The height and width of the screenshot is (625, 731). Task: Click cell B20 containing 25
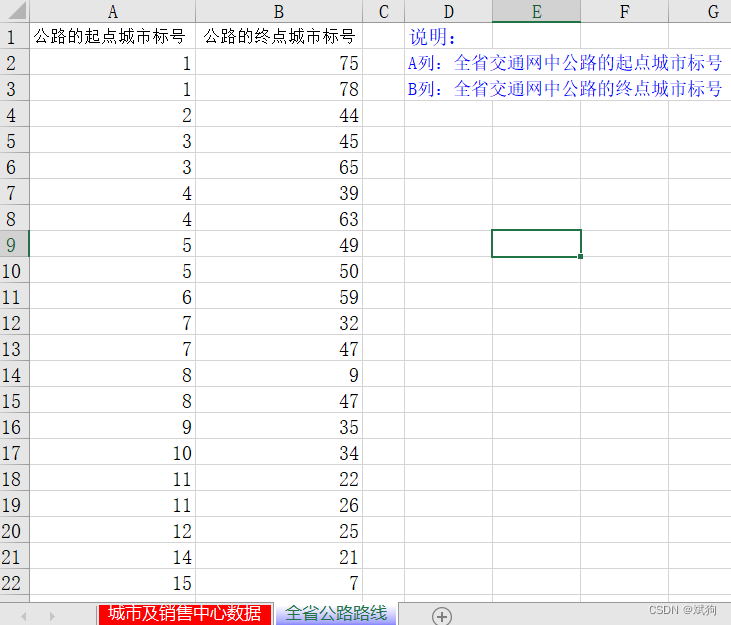tap(279, 530)
